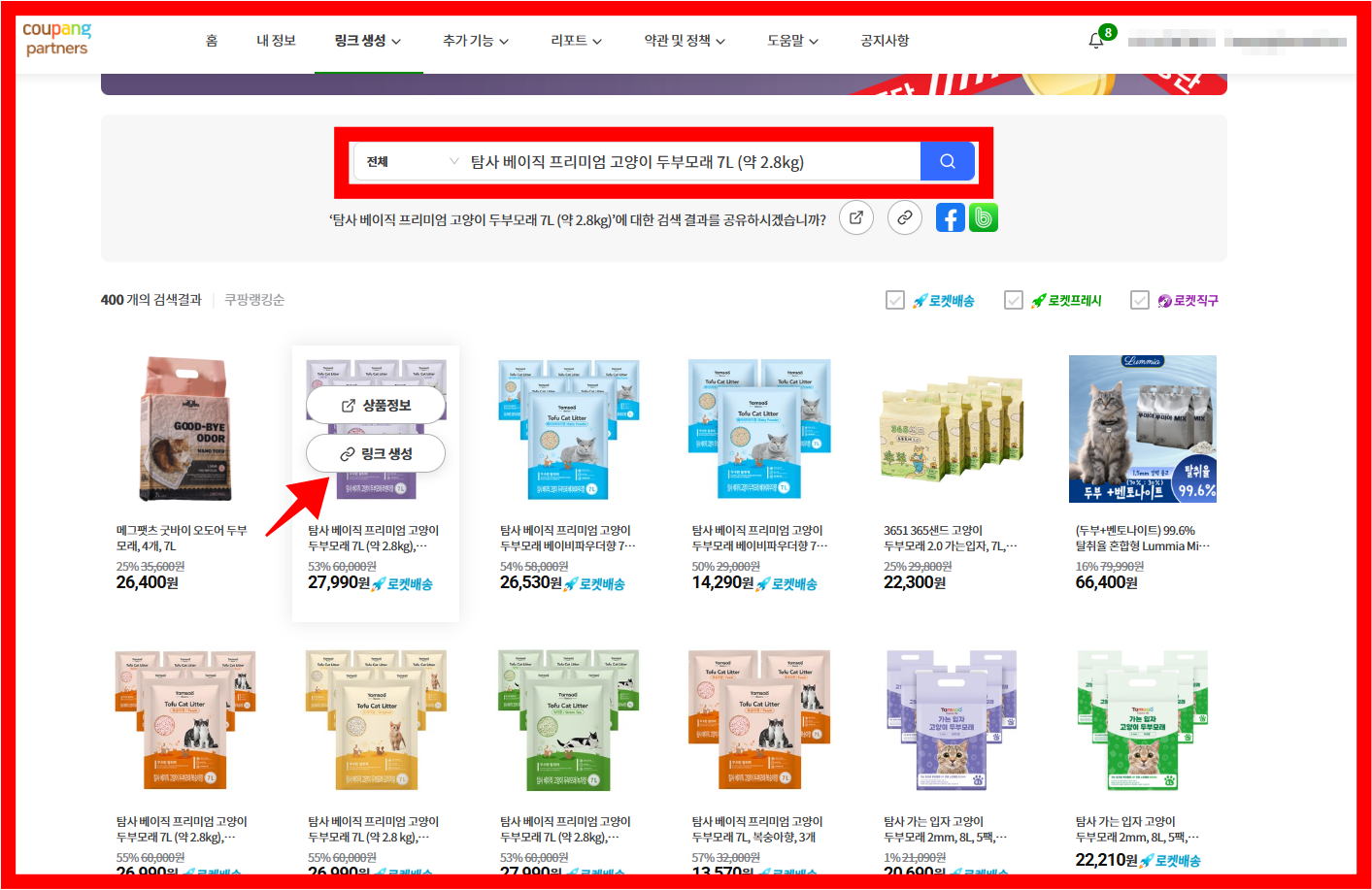Select the 쿠팡랭킹순 sort option
Viewport: 1372px width, 890px height.
coord(254,300)
